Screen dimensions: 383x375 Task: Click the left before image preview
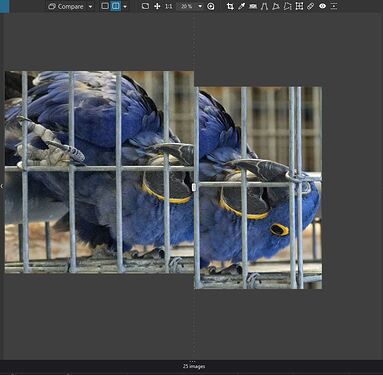point(99,172)
